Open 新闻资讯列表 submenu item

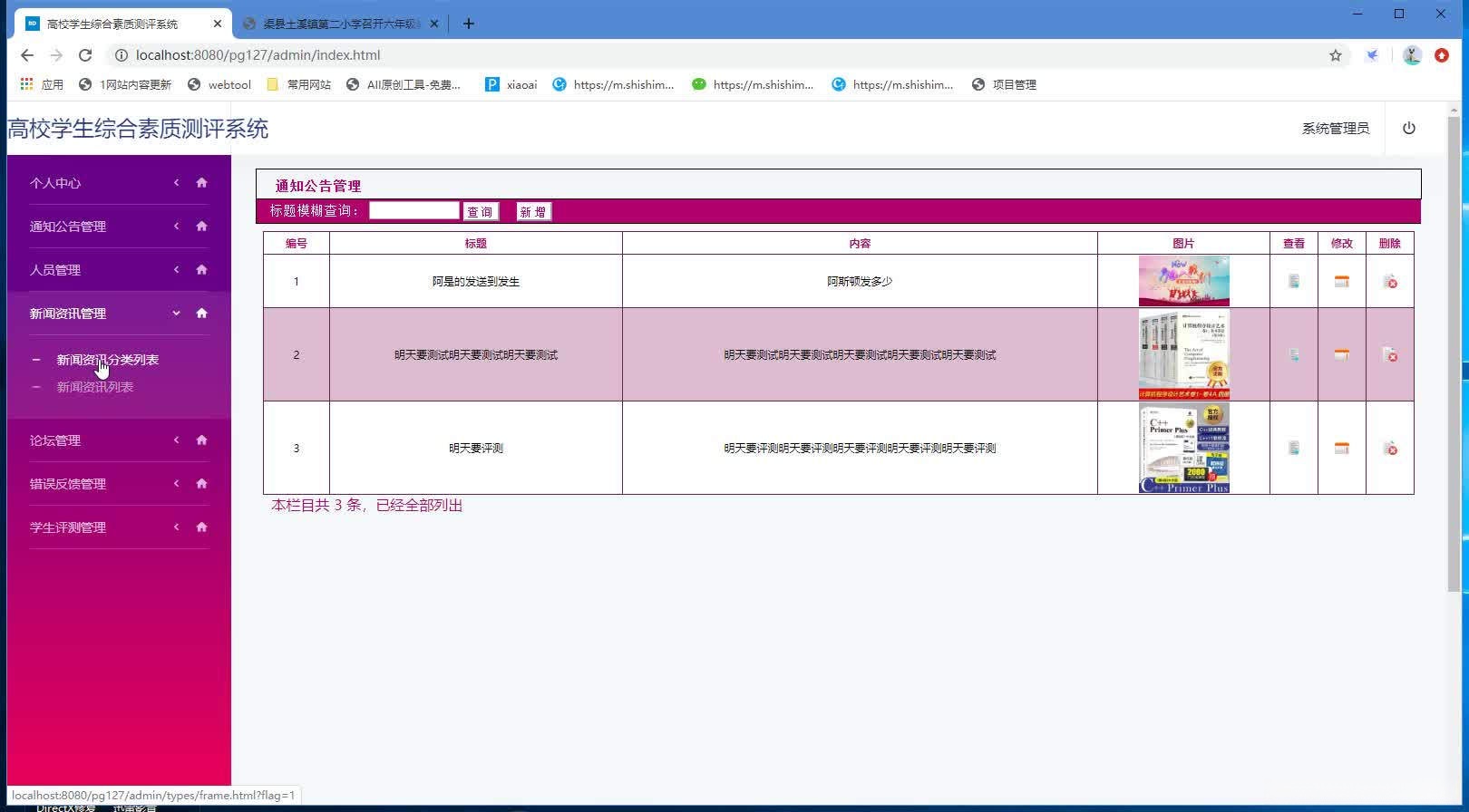tap(95, 387)
